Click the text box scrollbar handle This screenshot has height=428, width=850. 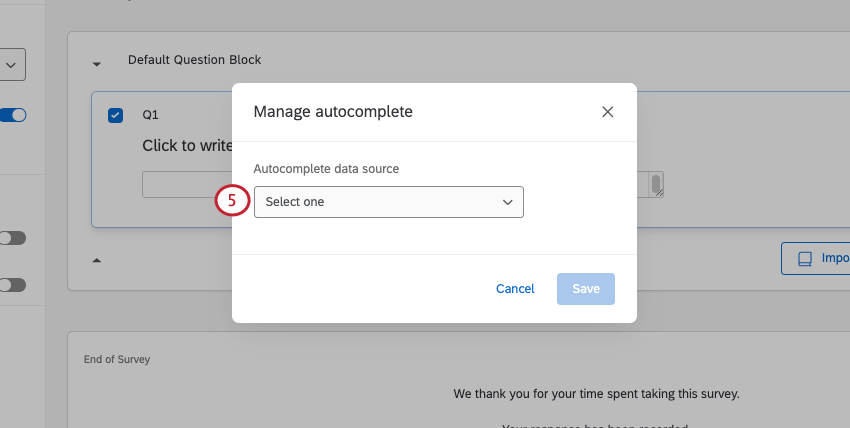656,185
